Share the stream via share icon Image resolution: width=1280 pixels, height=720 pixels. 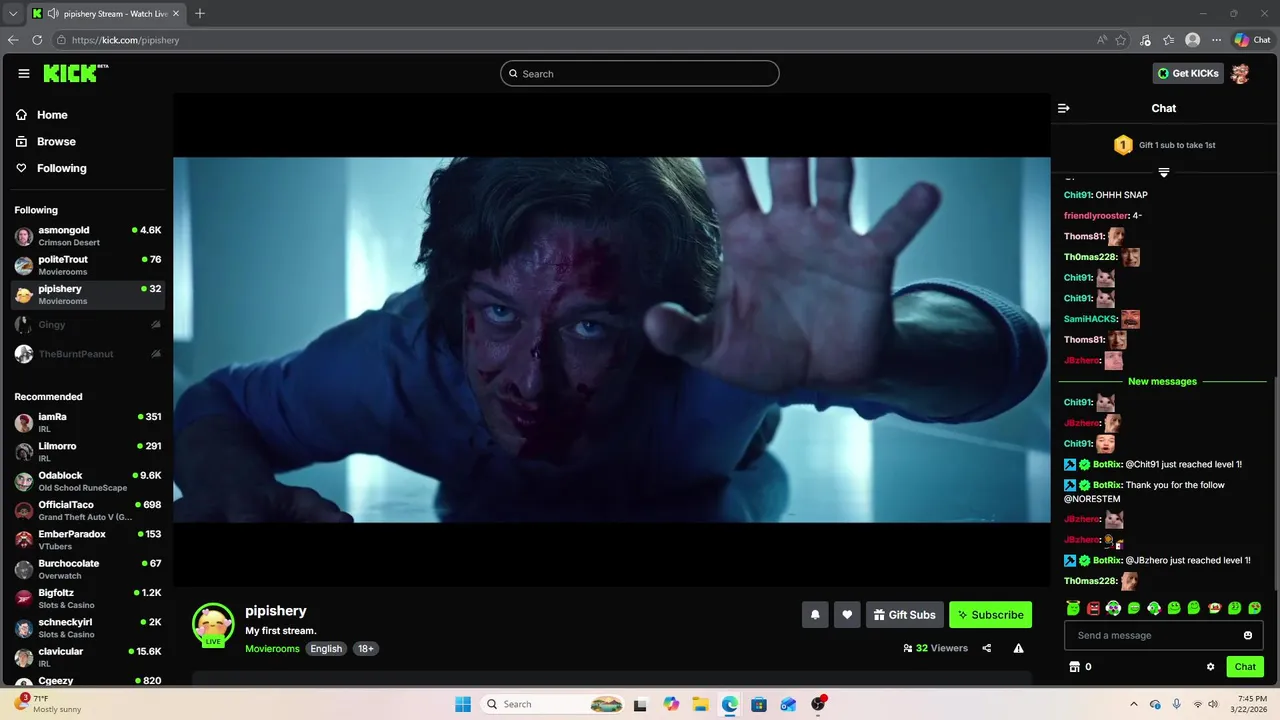coord(987,648)
